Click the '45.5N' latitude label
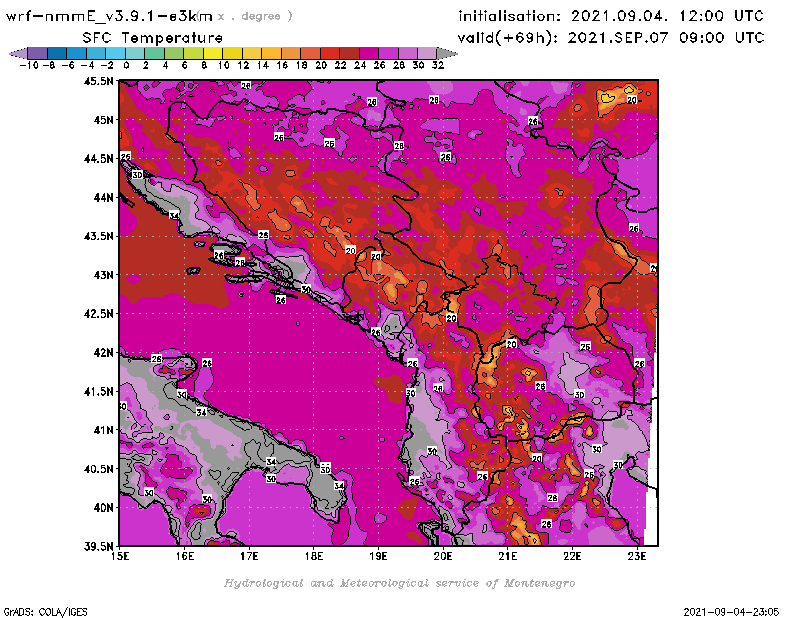 tap(98, 81)
